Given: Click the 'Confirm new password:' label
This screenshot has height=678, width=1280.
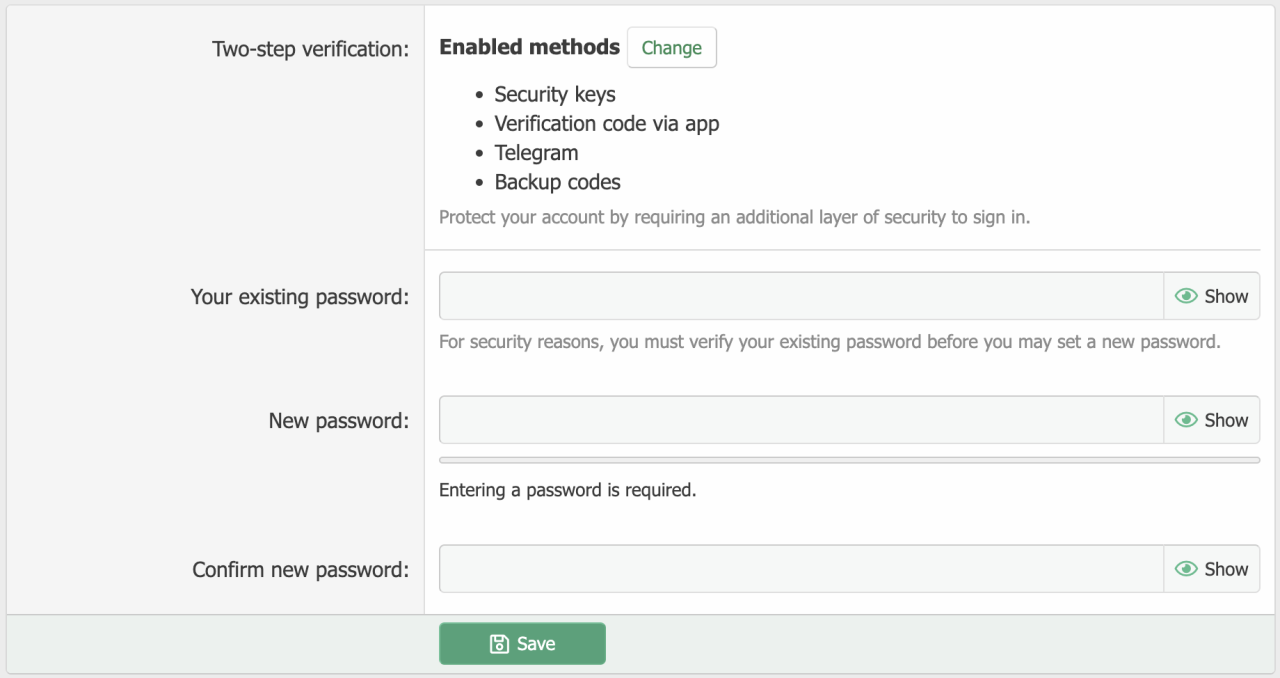Looking at the screenshot, I should point(300,570).
